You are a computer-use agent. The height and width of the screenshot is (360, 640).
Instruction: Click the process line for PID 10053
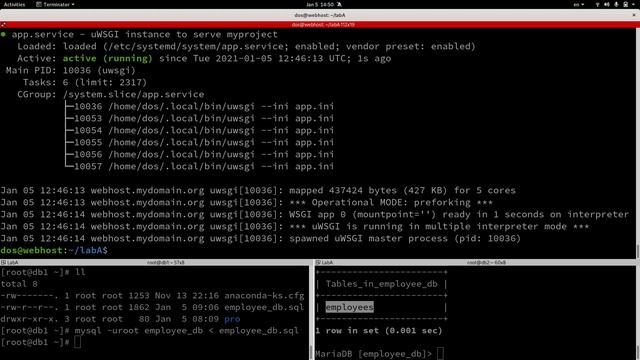point(200,118)
